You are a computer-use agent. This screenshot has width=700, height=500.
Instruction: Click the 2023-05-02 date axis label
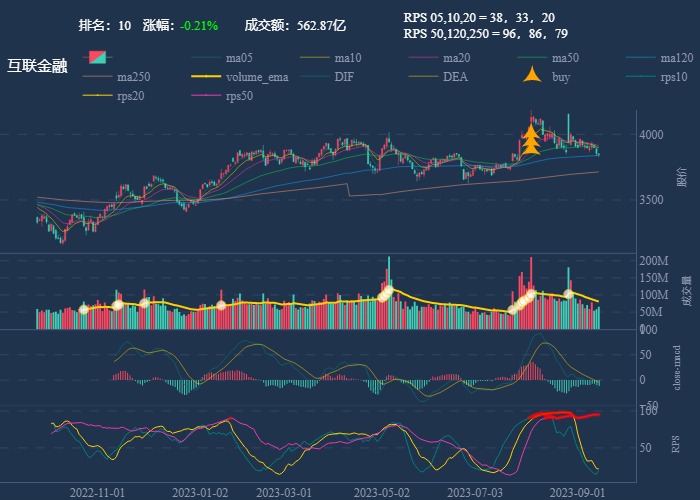[x=382, y=492]
